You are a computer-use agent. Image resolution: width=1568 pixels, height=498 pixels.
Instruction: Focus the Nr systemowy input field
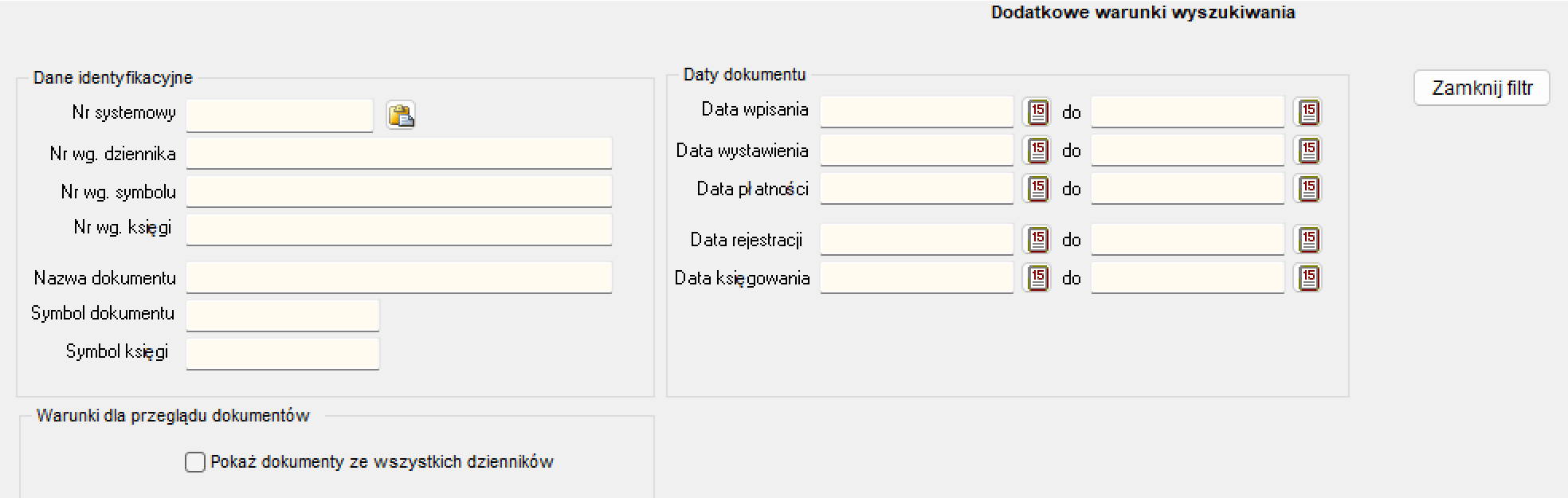280,116
